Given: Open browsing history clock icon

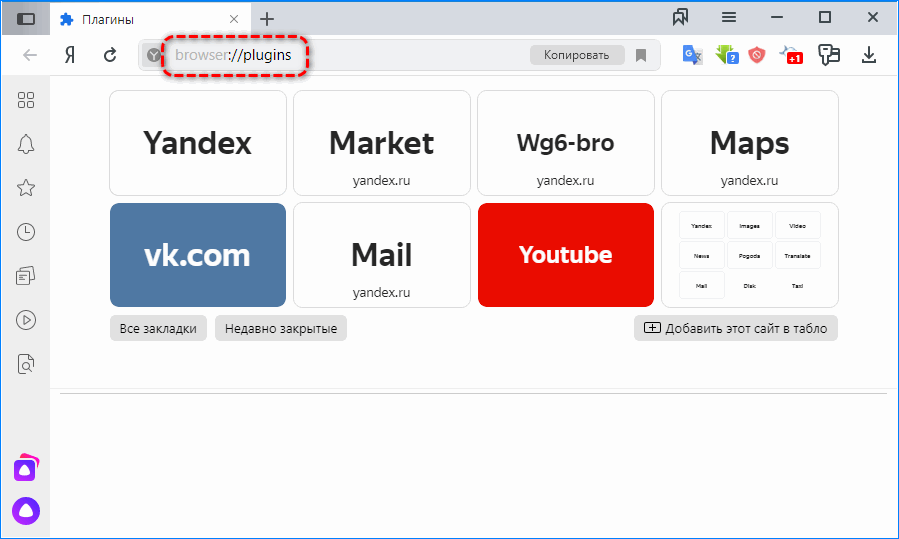Looking at the screenshot, I should pyautogui.click(x=26, y=232).
